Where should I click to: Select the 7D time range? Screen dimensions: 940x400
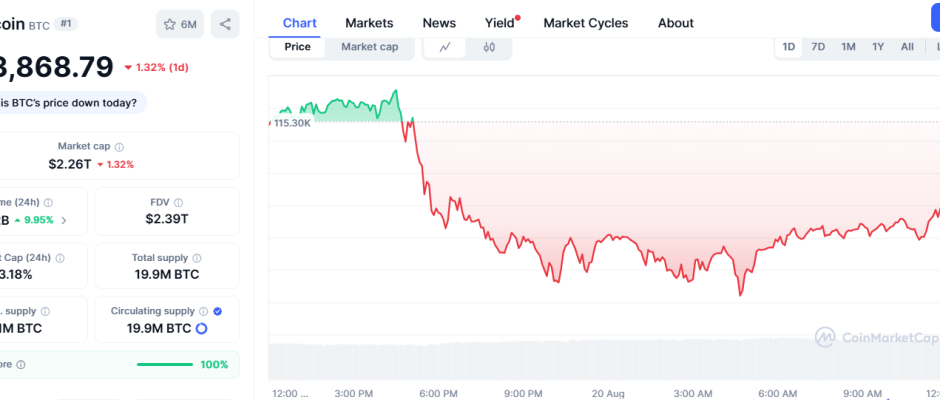[818, 47]
